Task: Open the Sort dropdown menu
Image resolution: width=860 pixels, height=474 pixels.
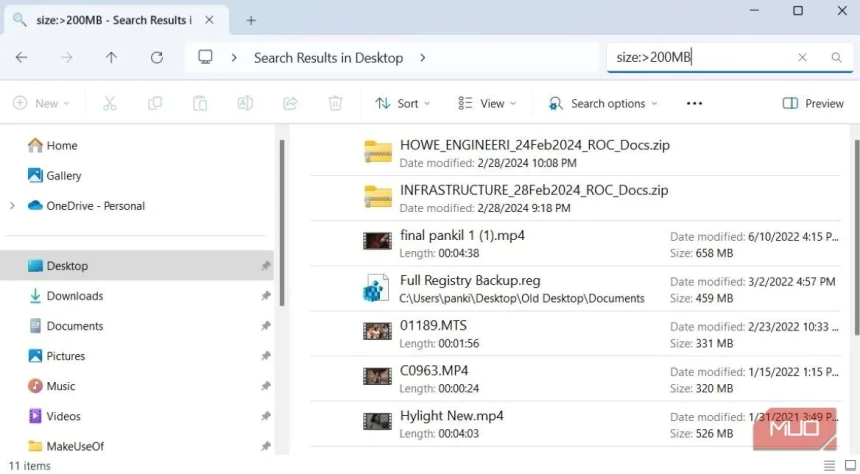Action: click(x=403, y=103)
